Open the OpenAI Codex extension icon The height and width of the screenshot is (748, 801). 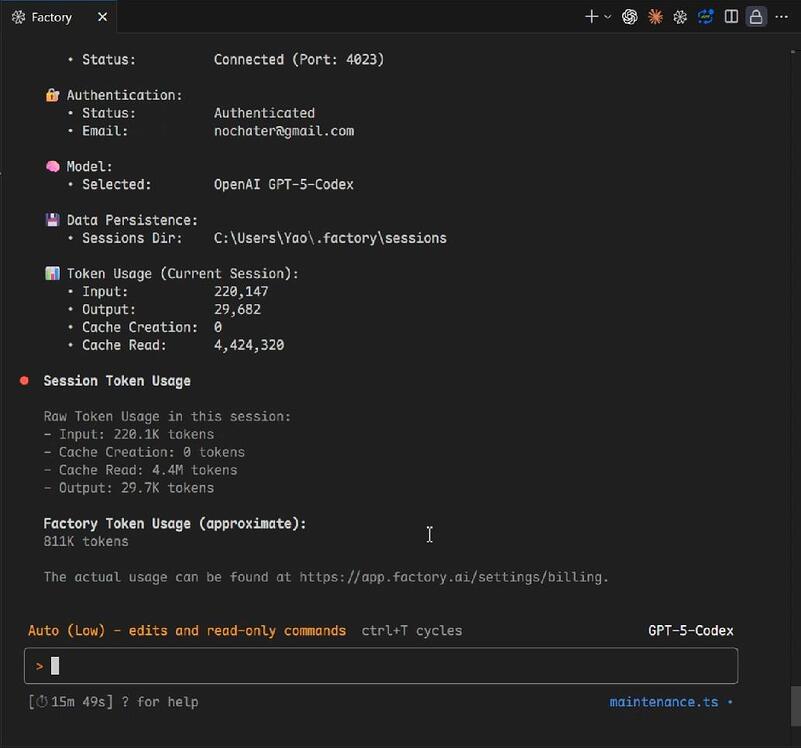[x=629, y=17]
